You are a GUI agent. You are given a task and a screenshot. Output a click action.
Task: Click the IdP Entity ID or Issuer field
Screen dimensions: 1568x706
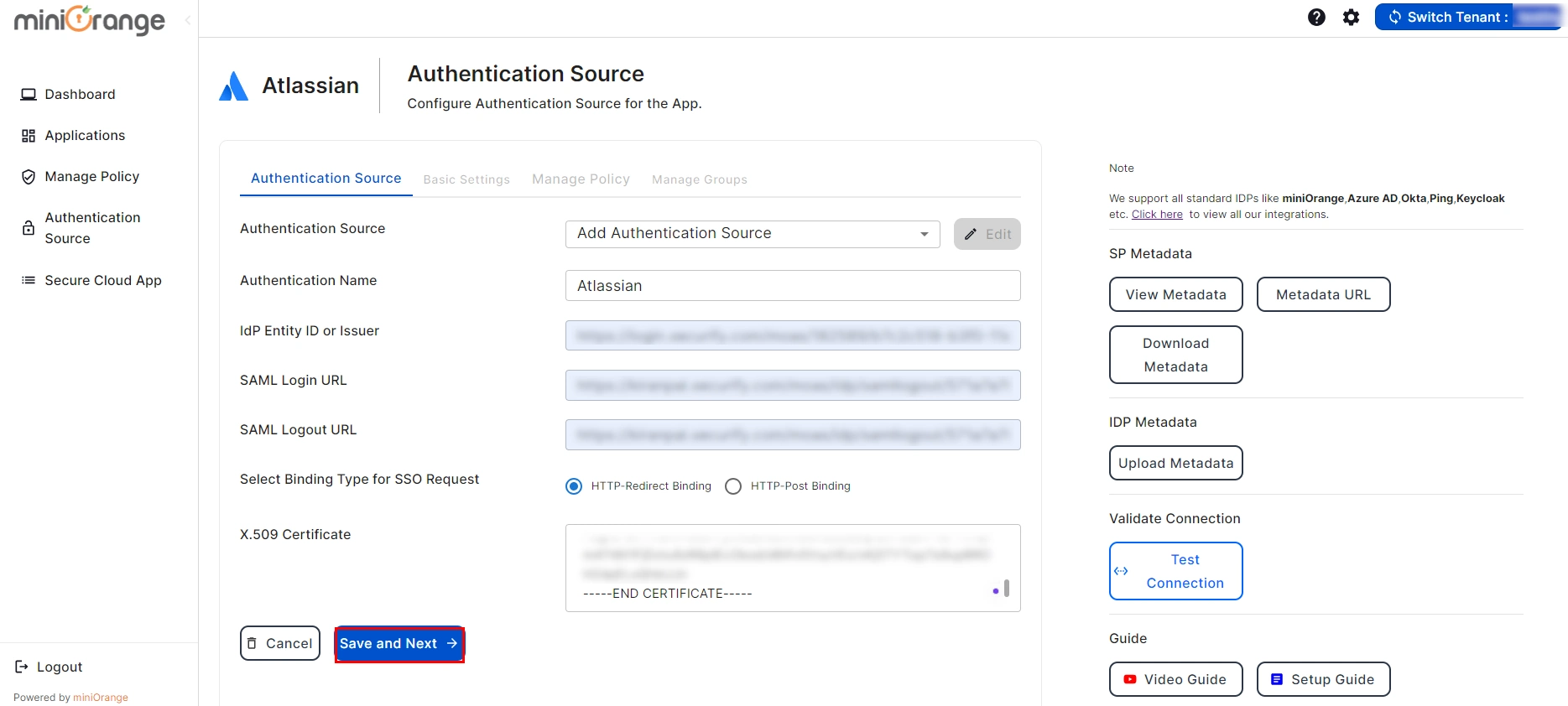click(793, 335)
